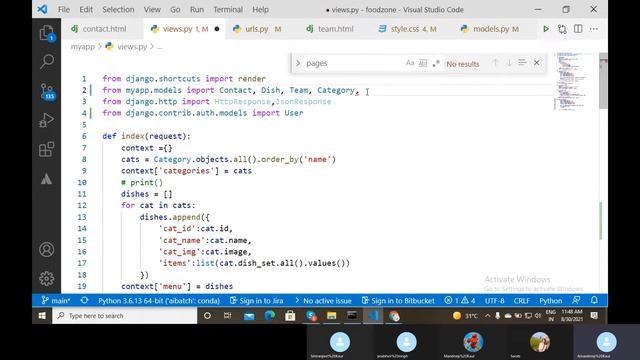Open Problems from errors and warnings count

pyautogui.click(x=460, y=301)
